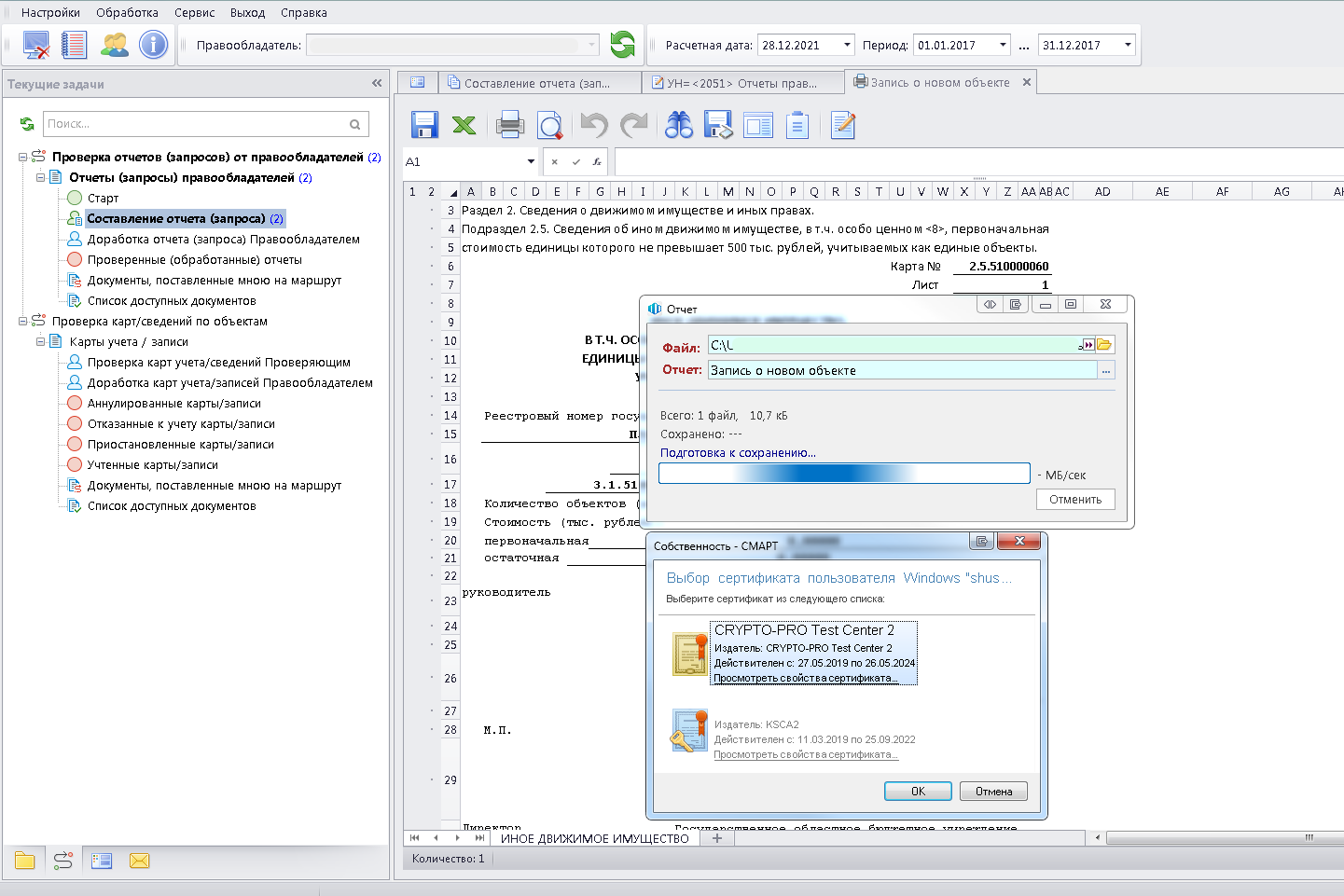Click the clipboard paste icon
The width and height of the screenshot is (1344, 896).
[x=797, y=125]
